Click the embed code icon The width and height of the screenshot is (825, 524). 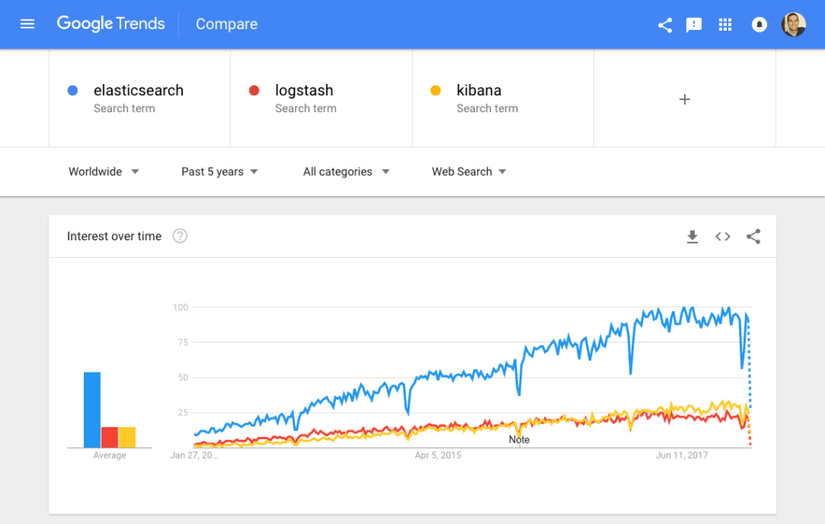(x=723, y=236)
